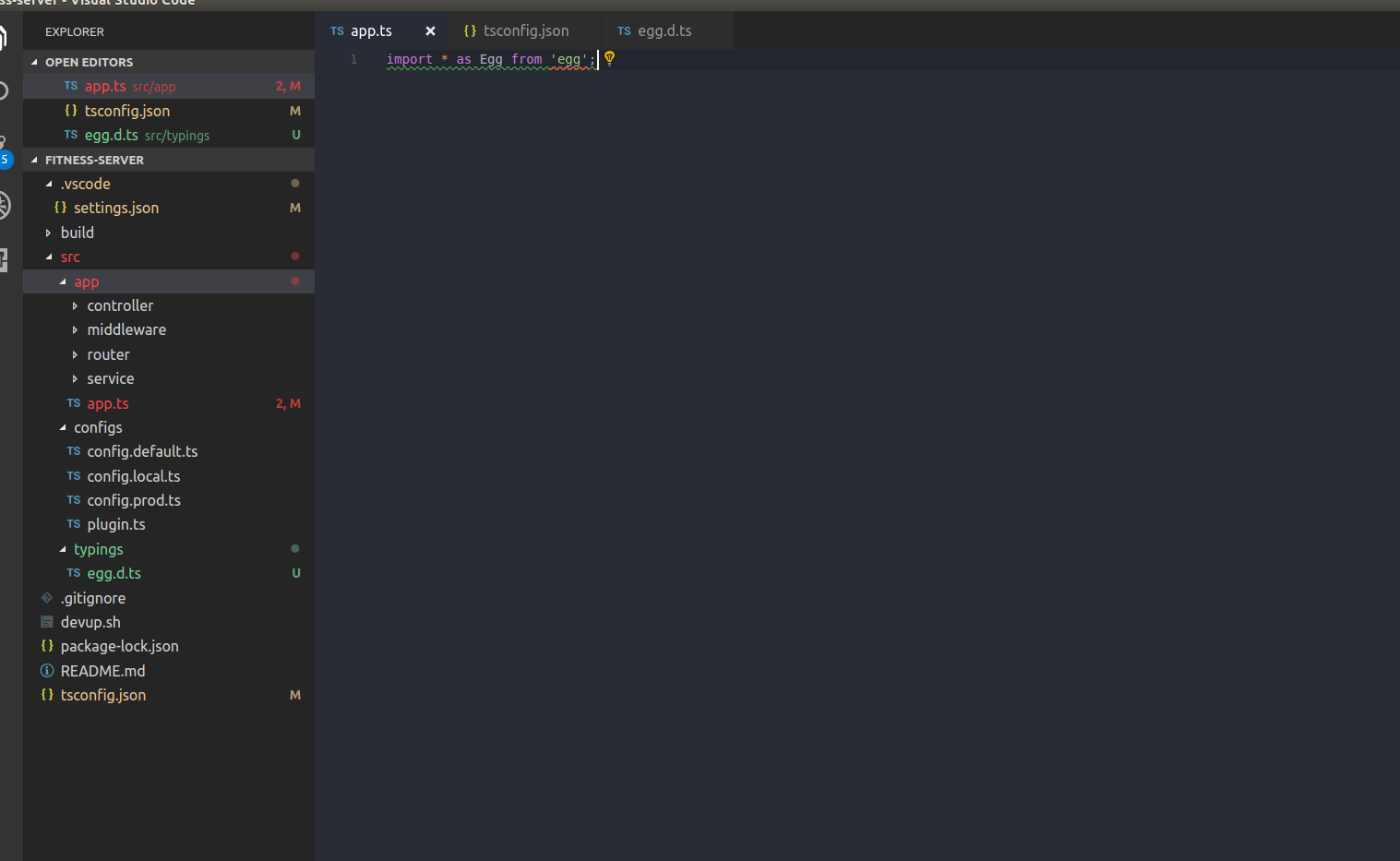1400x861 pixels.
Task: Click the unsaved indicator dot on src folder
Action: point(294,257)
